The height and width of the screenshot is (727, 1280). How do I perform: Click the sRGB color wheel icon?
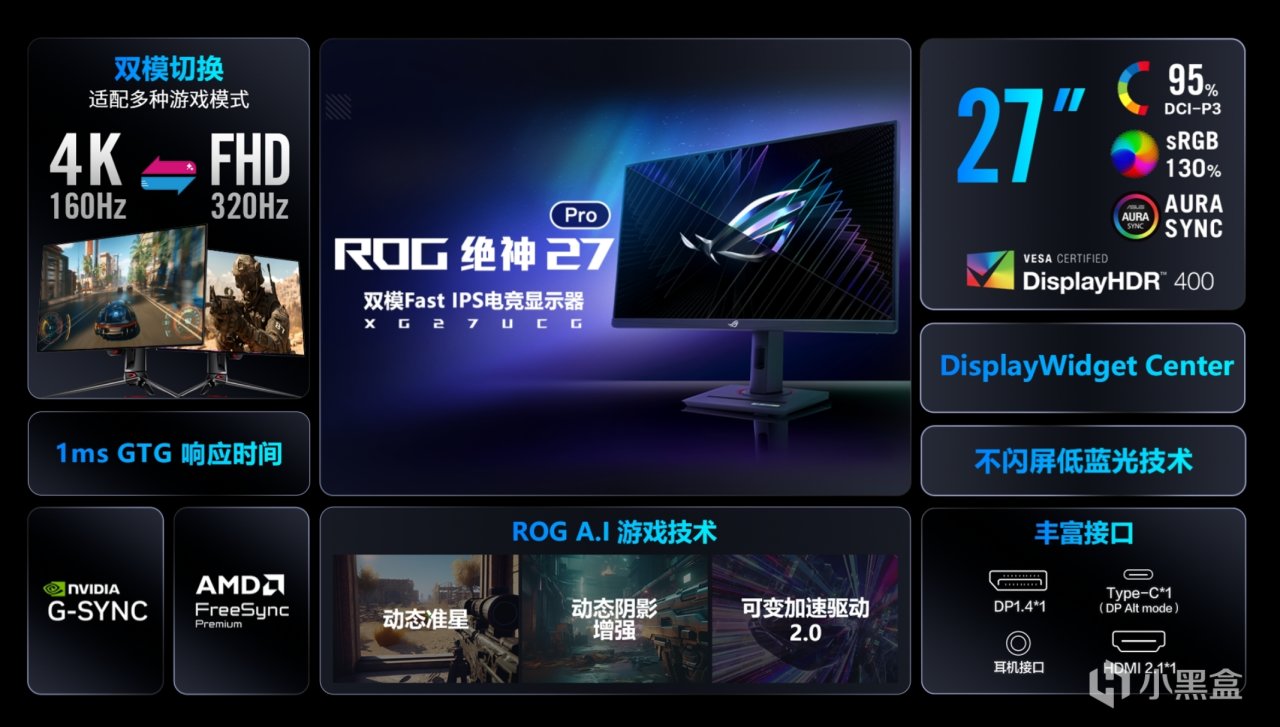pyautogui.click(x=1134, y=155)
